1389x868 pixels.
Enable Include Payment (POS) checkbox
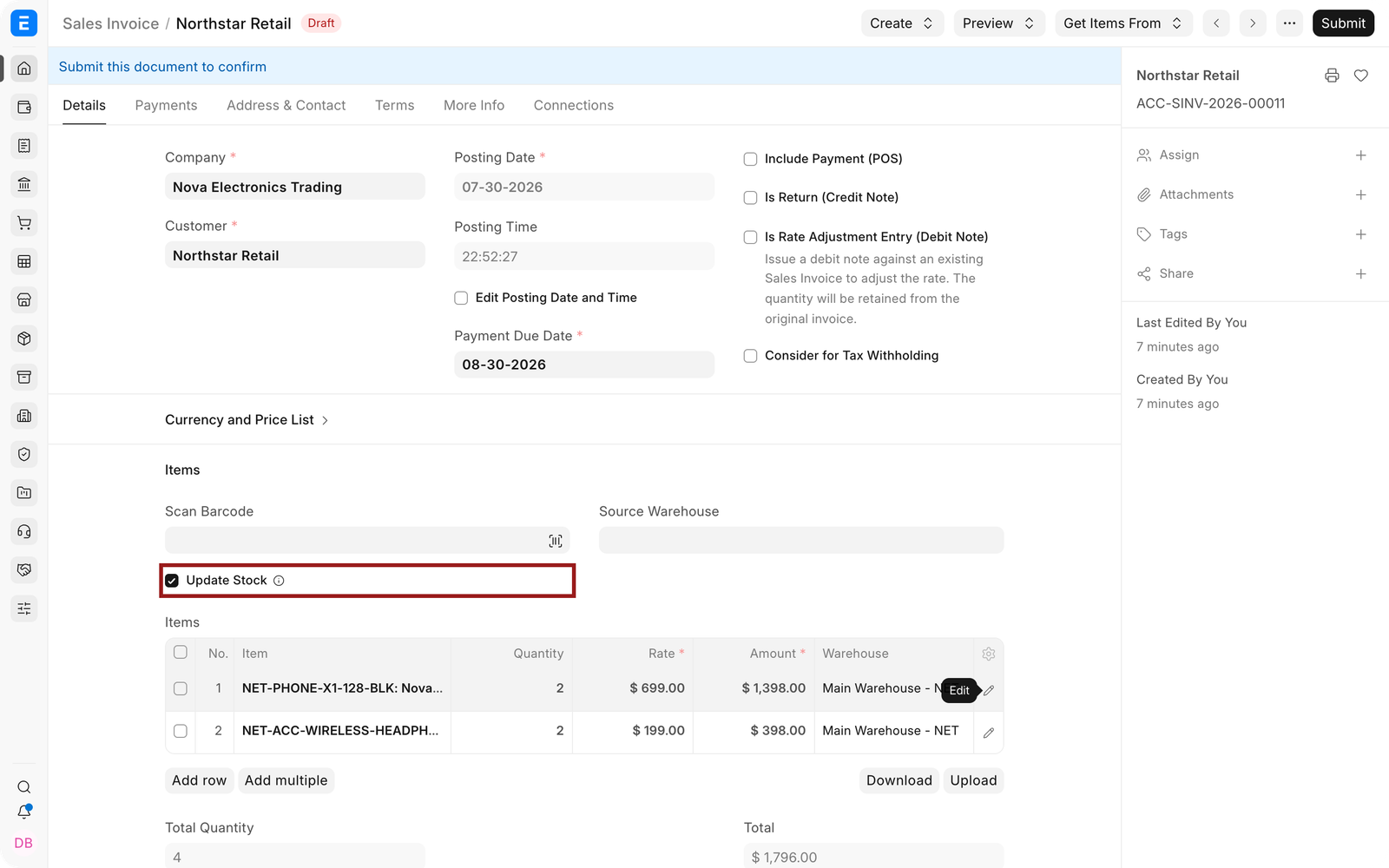[x=750, y=159]
